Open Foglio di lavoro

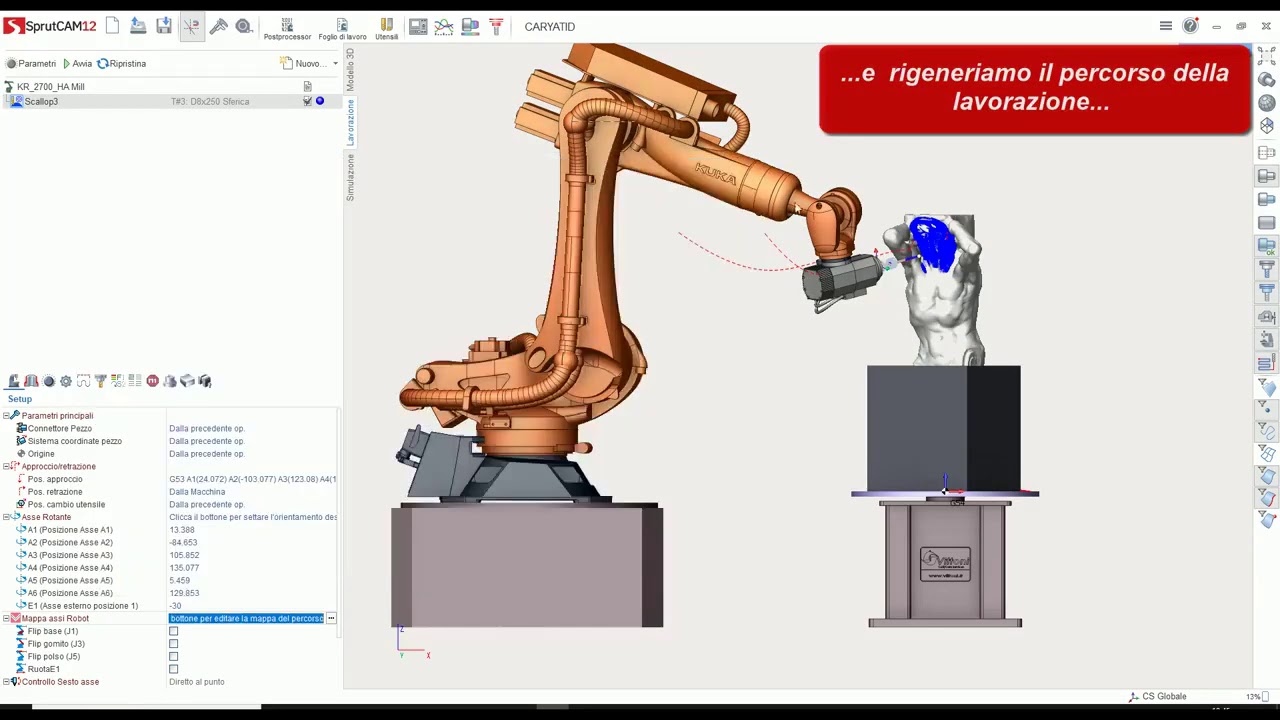342,29
